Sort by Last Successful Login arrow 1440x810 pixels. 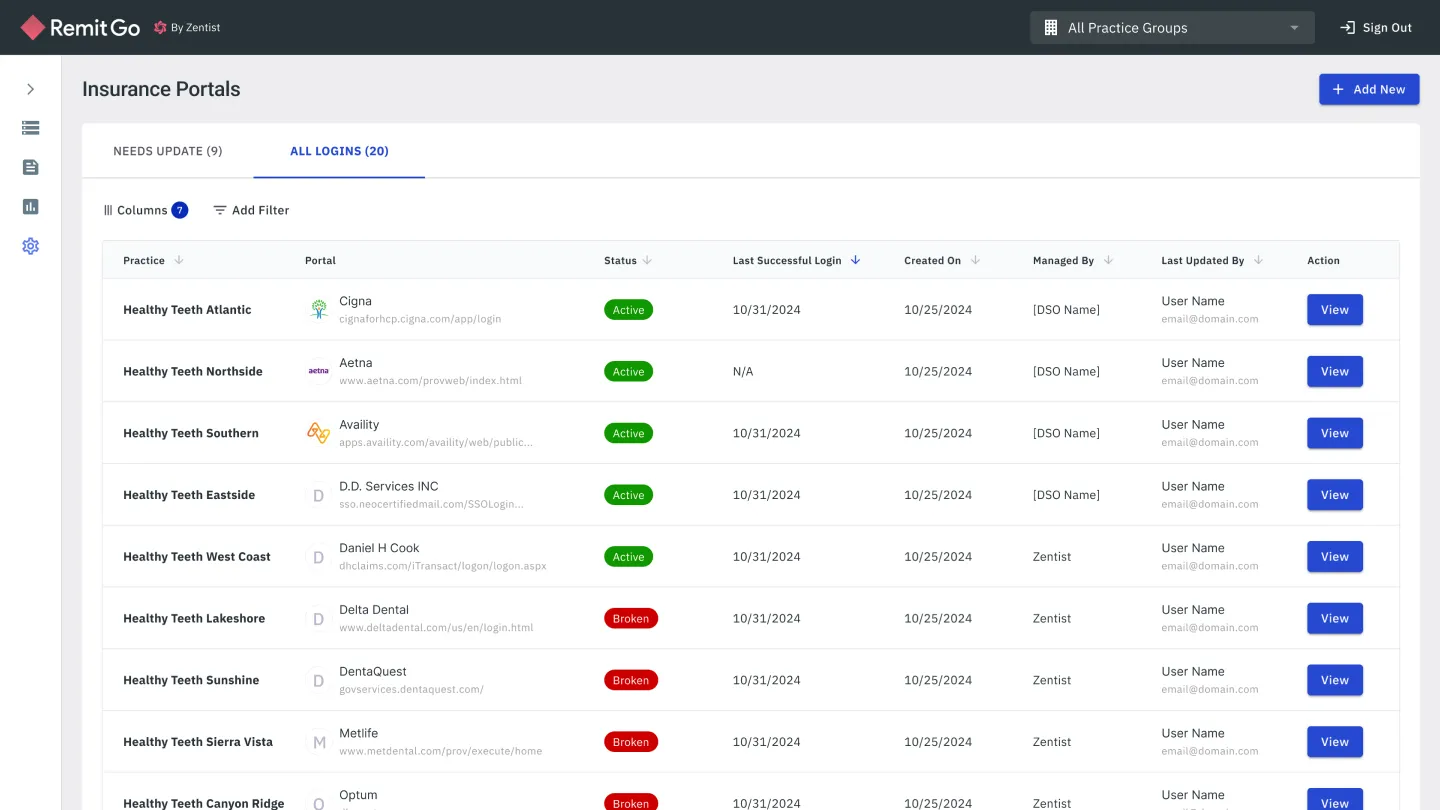click(x=855, y=260)
